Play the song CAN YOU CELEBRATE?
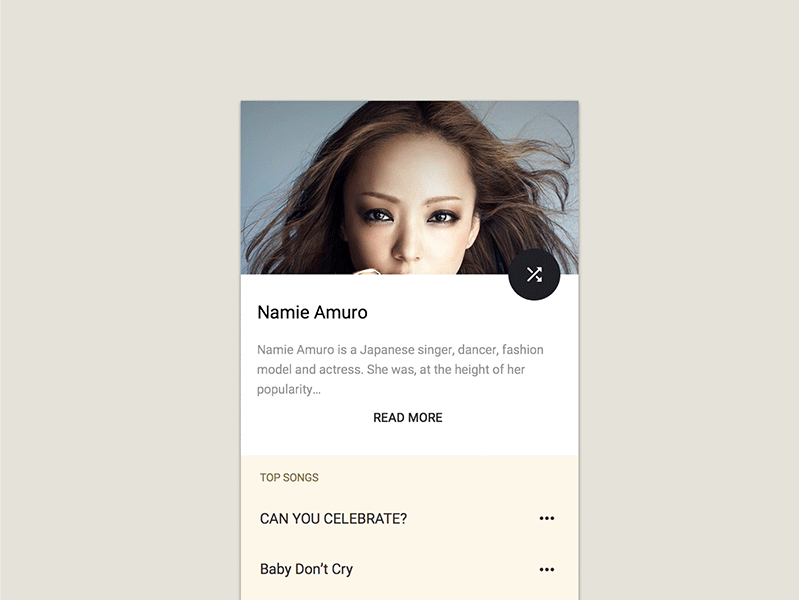Viewport: 800px width, 600px height. click(333, 519)
